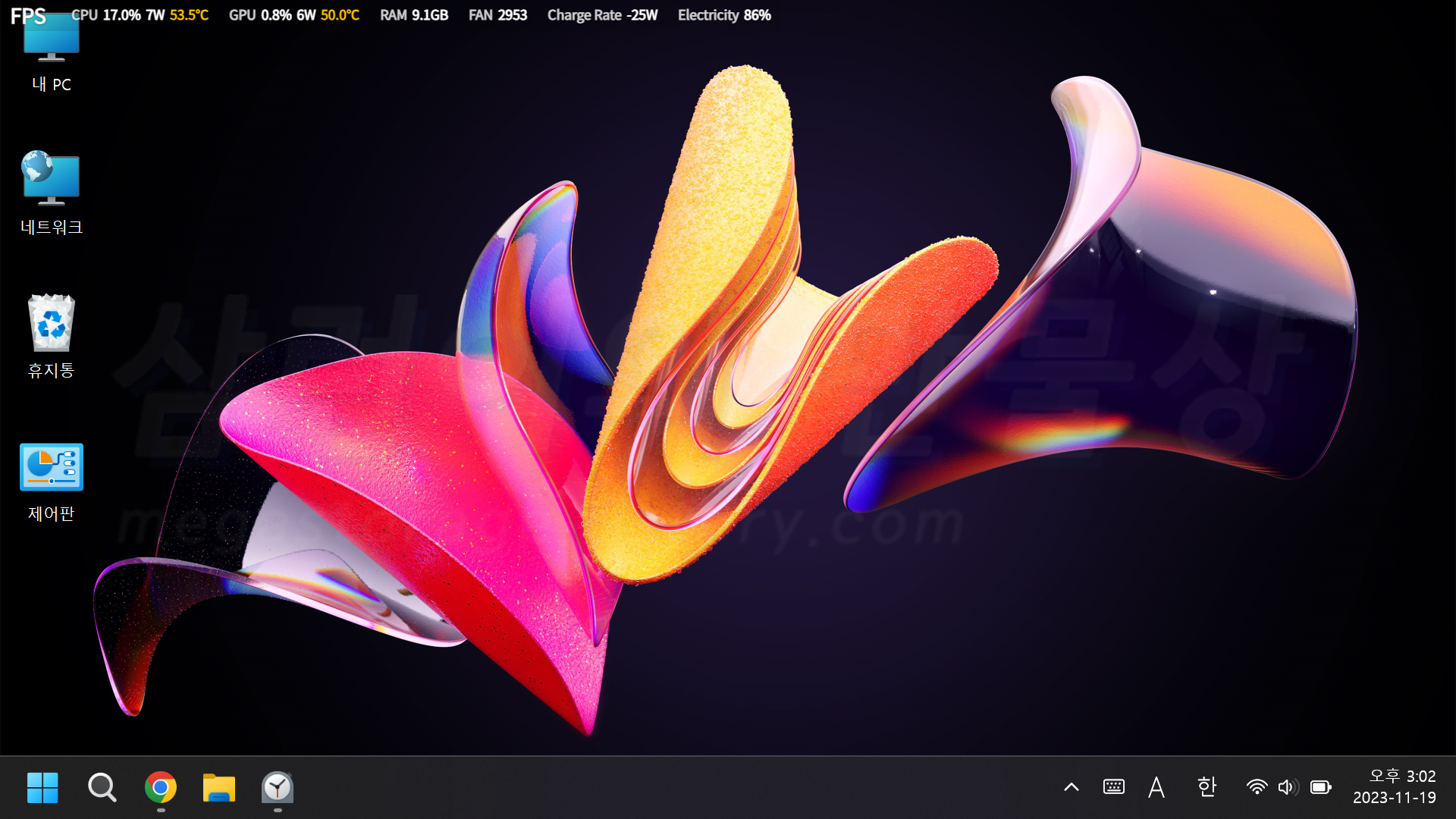Toggle the IME English A mode indicator
This screenshot has width=1456, height=819.
click(1156, 787)
